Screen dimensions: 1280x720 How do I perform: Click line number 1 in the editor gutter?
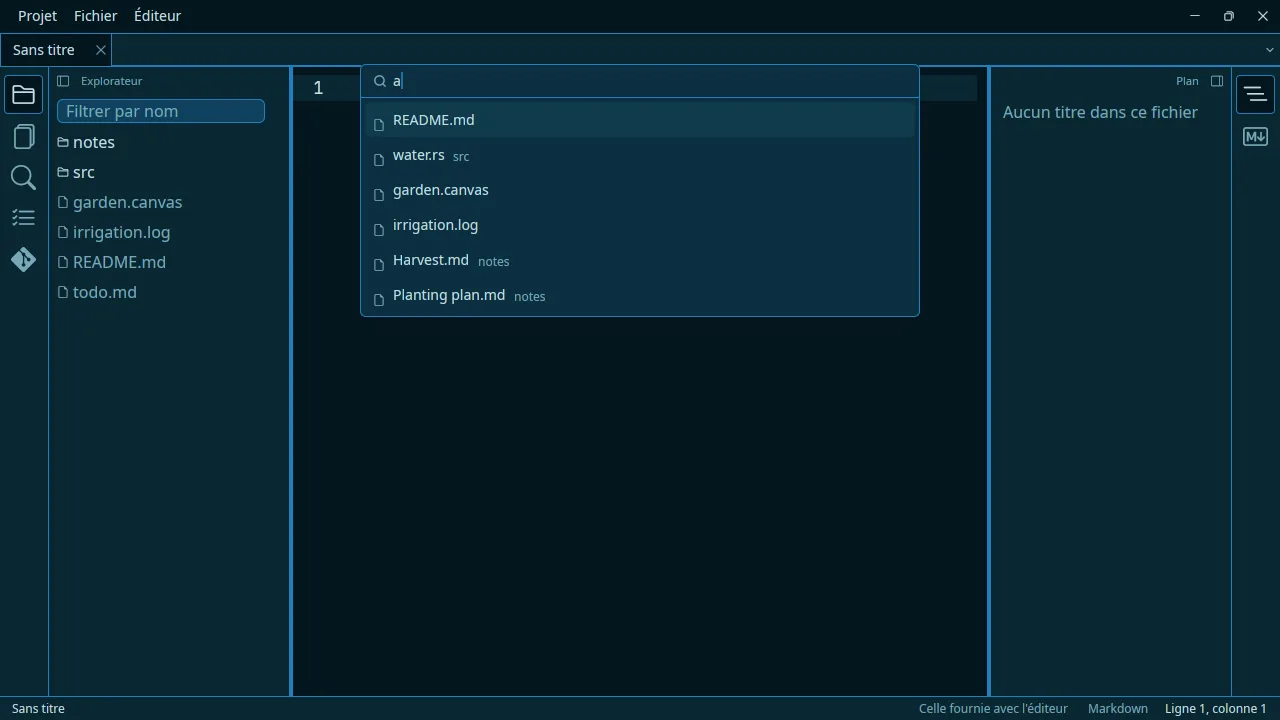318,88
